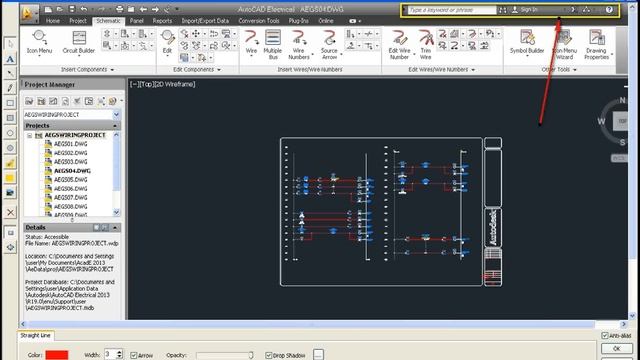Select the highlighter tool in left toolbar

click(x=10, y=163)
